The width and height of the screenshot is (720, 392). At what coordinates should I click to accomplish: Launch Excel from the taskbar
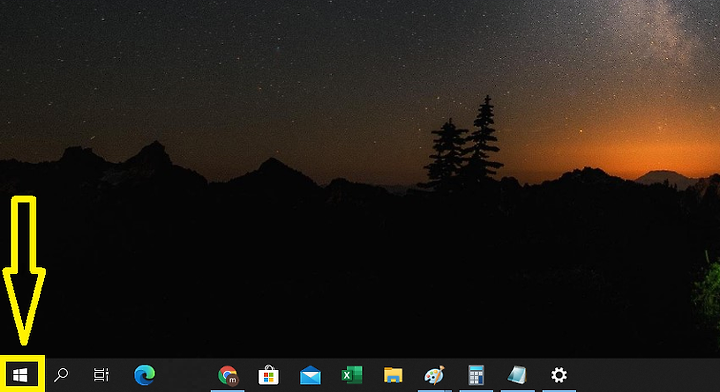coord(352,375)
